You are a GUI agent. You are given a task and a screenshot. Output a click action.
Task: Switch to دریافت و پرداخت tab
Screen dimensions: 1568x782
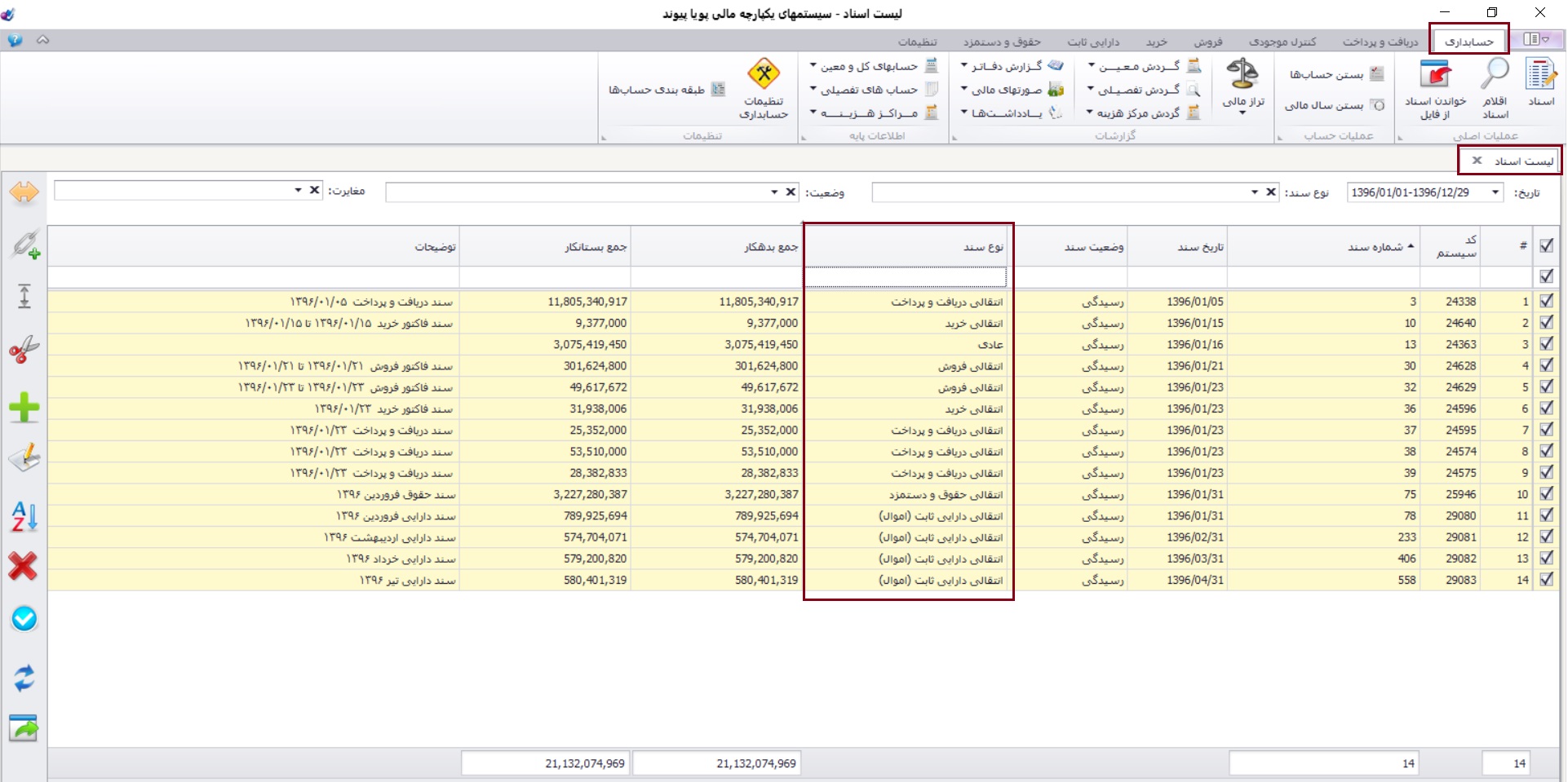(1380, 42)
